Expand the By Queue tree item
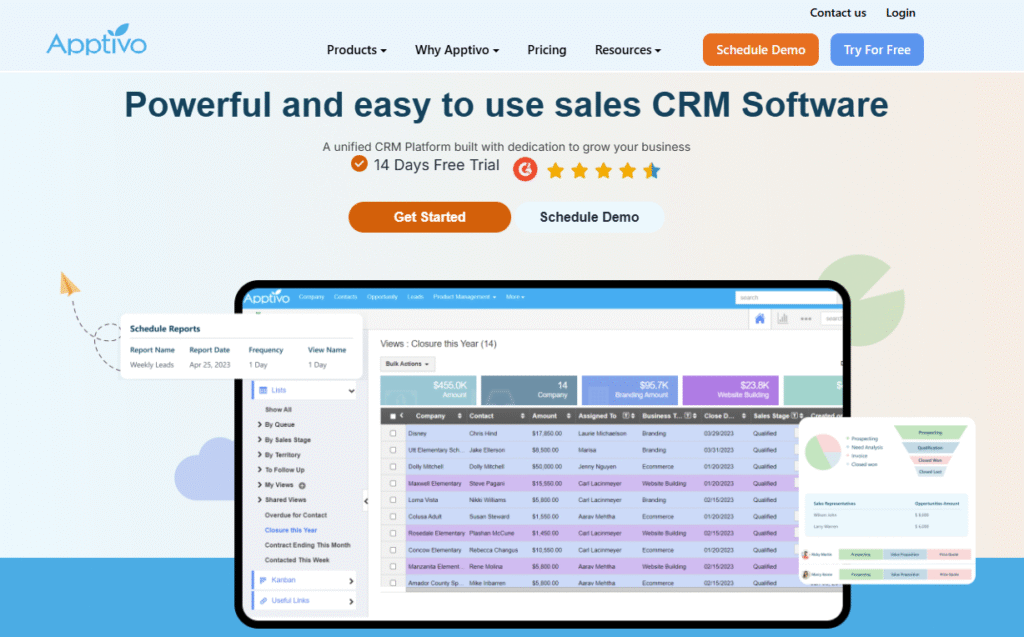1024x637 pixels. (260, 425)
